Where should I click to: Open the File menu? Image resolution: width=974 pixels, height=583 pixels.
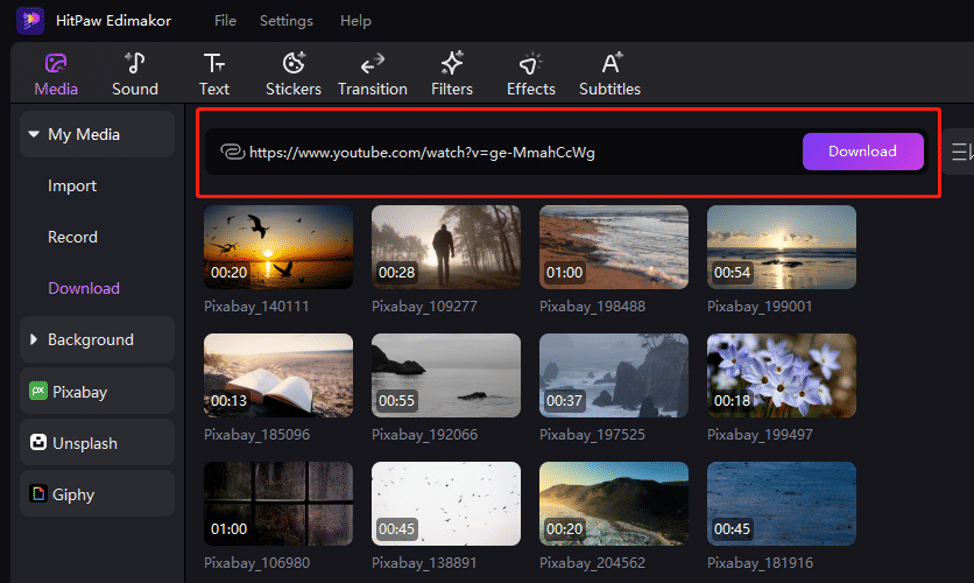tap(226, 20)
